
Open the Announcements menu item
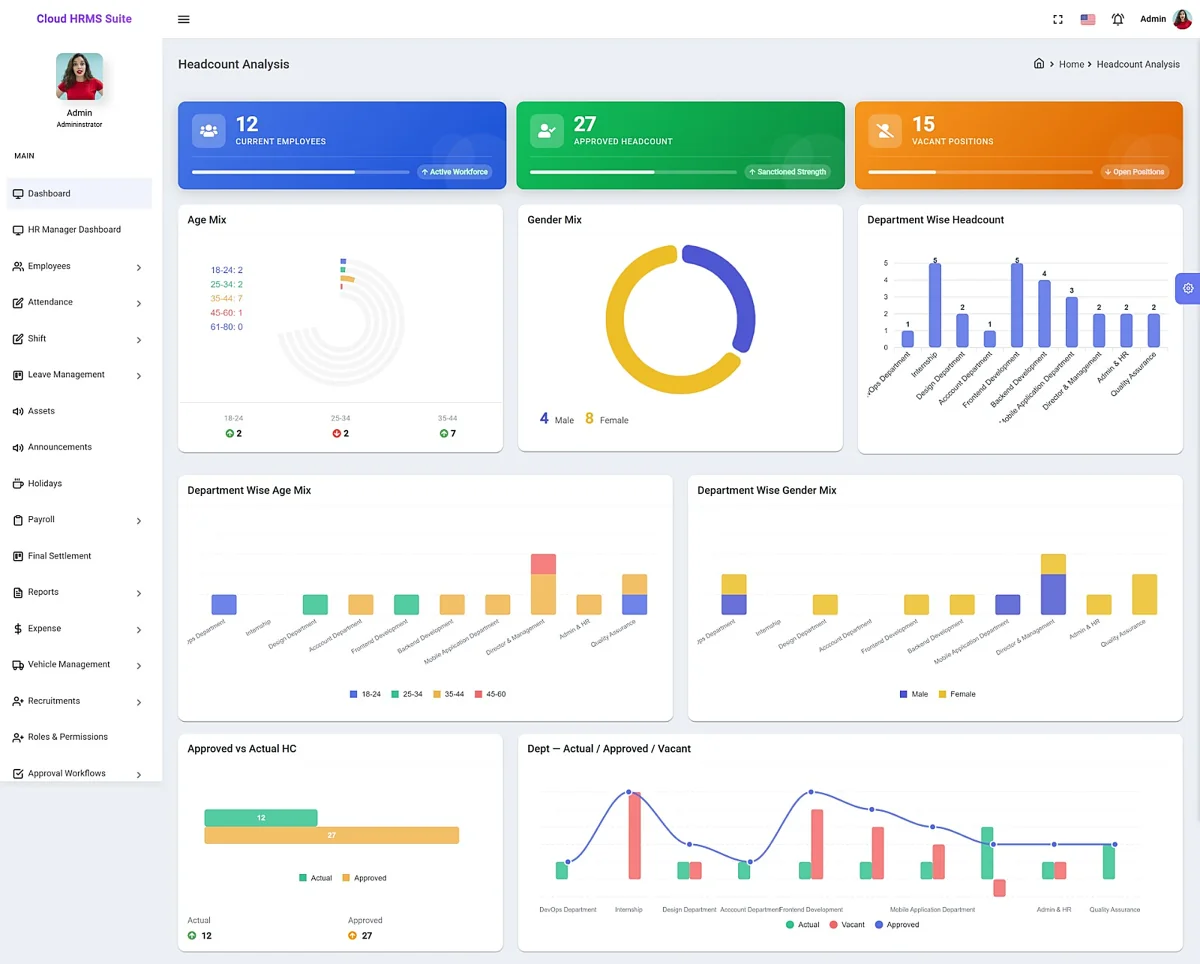[x=79, y=447]
